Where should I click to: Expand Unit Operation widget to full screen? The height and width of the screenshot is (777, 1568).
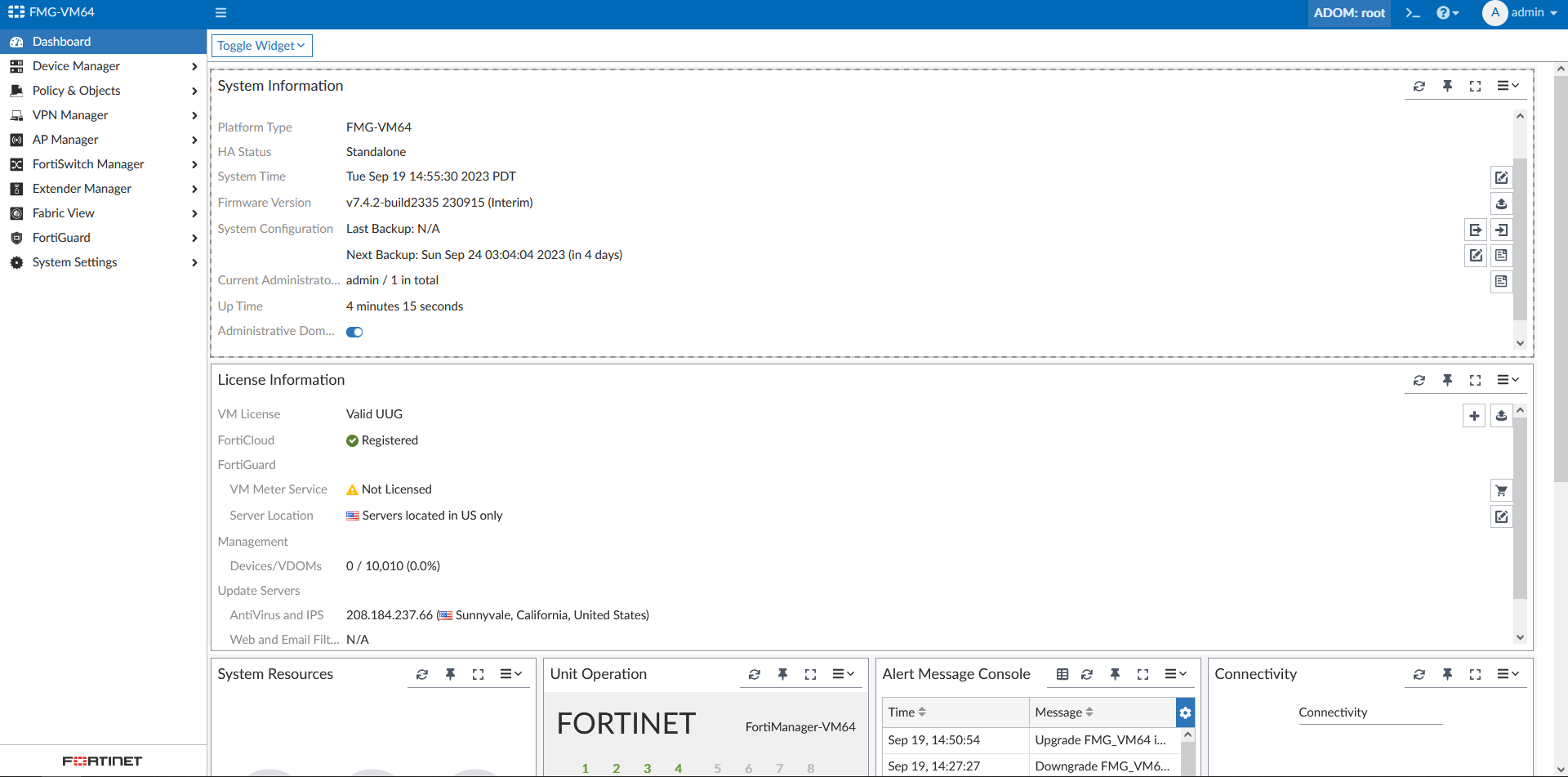click(x=810, y=674)
